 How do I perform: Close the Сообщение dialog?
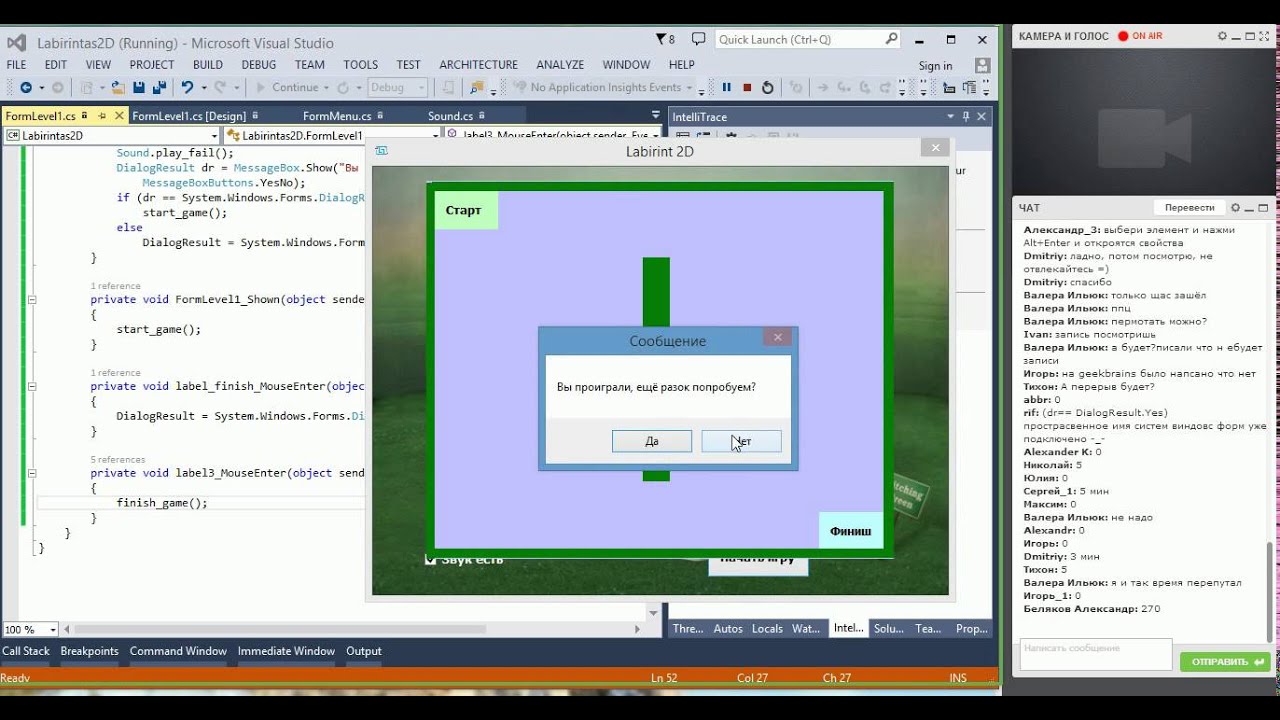777,337
